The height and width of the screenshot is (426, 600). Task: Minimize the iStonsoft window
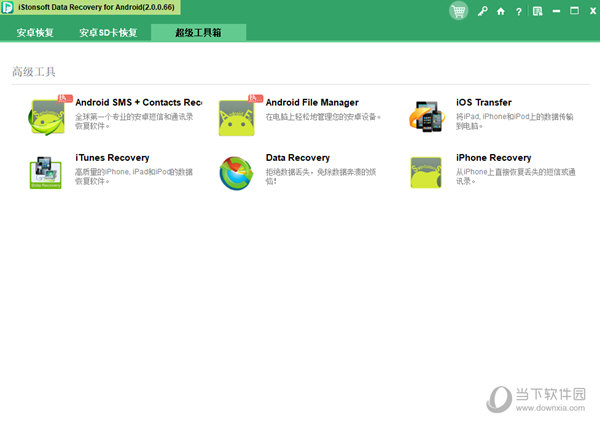[x=556, y=11]
